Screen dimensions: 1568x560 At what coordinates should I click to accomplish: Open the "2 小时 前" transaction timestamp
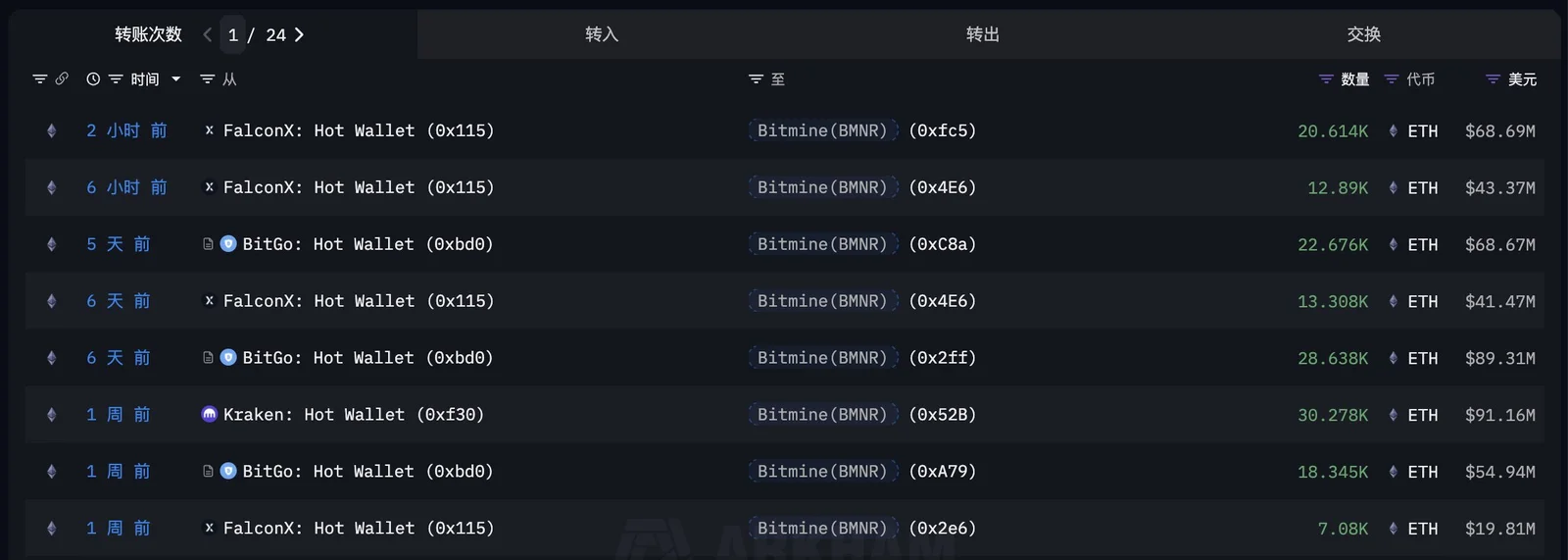tap(126, 130)
